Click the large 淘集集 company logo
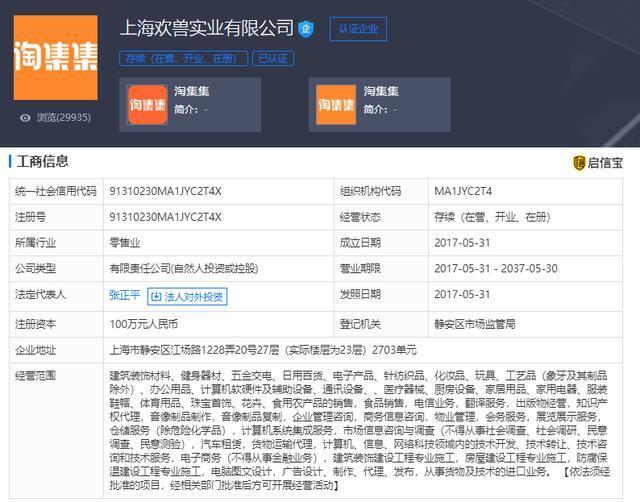Image resolution: width=640 pixels, height=502 pixels. pyautogui.click(x=55, y=57)
